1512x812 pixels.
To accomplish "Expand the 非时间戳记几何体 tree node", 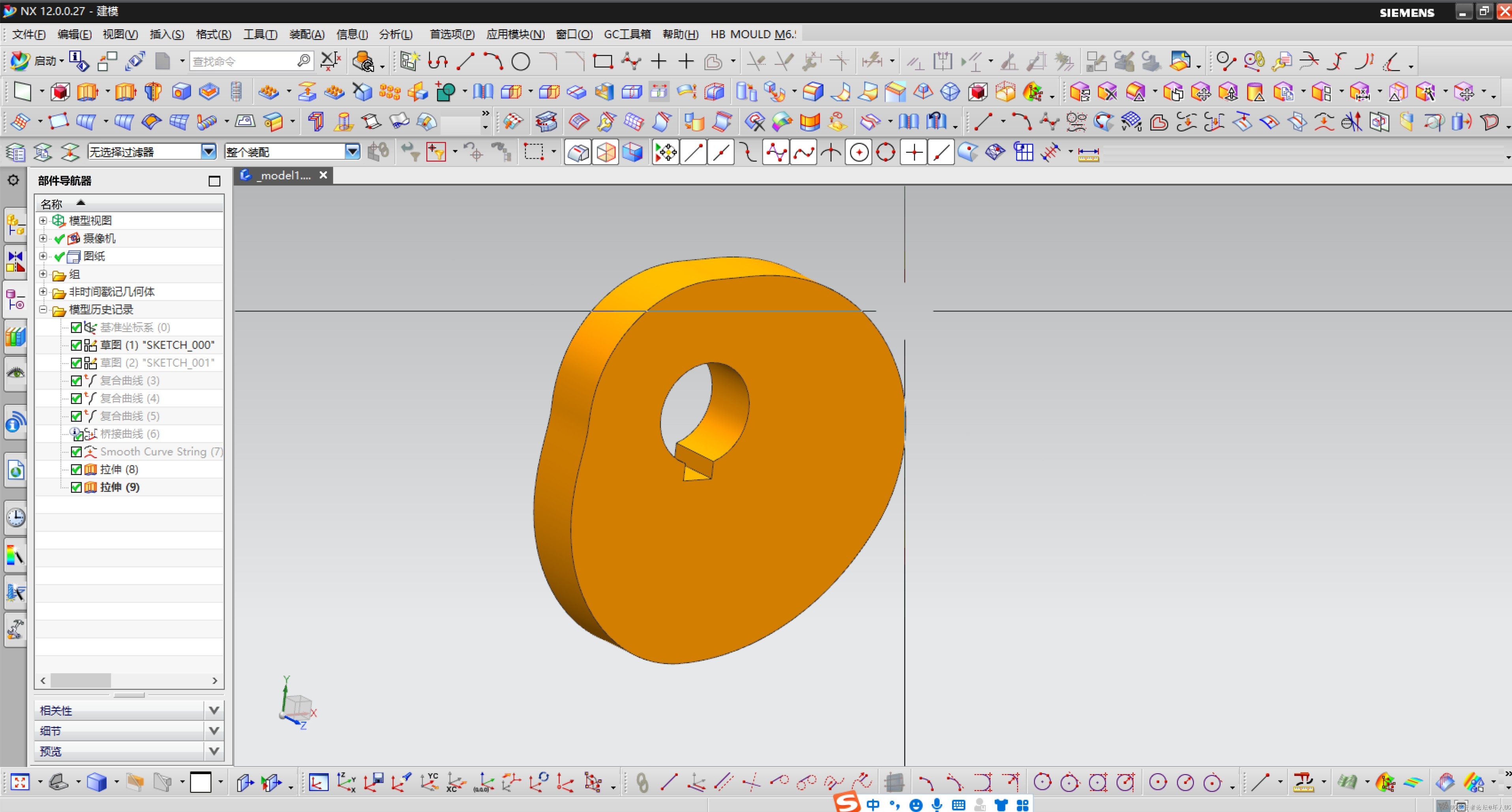I will coord(43,292).
